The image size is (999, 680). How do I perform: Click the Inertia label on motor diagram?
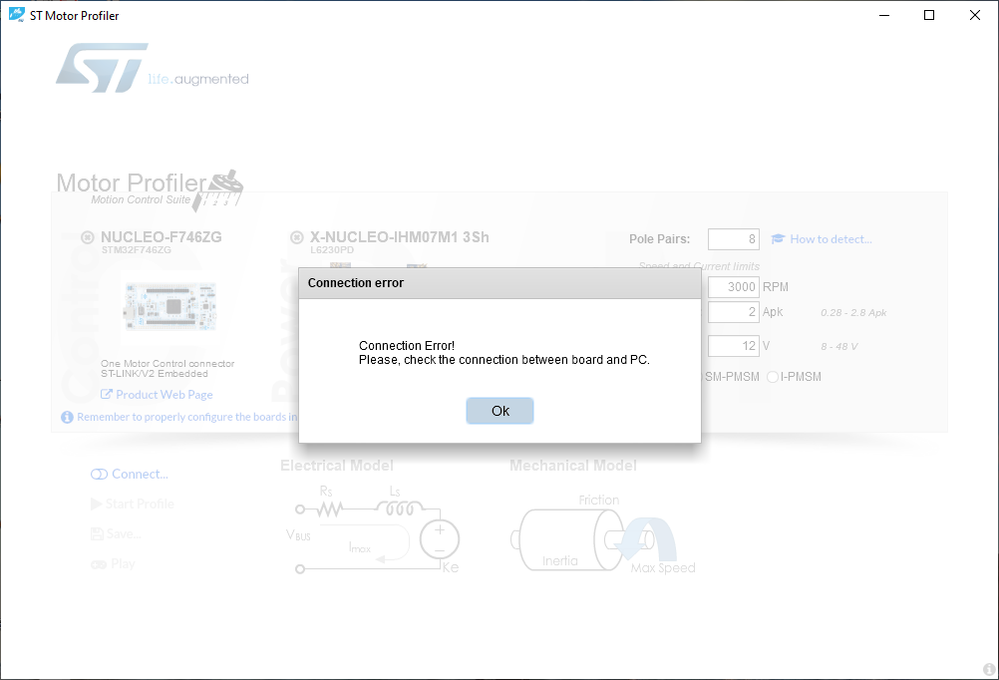560,561
